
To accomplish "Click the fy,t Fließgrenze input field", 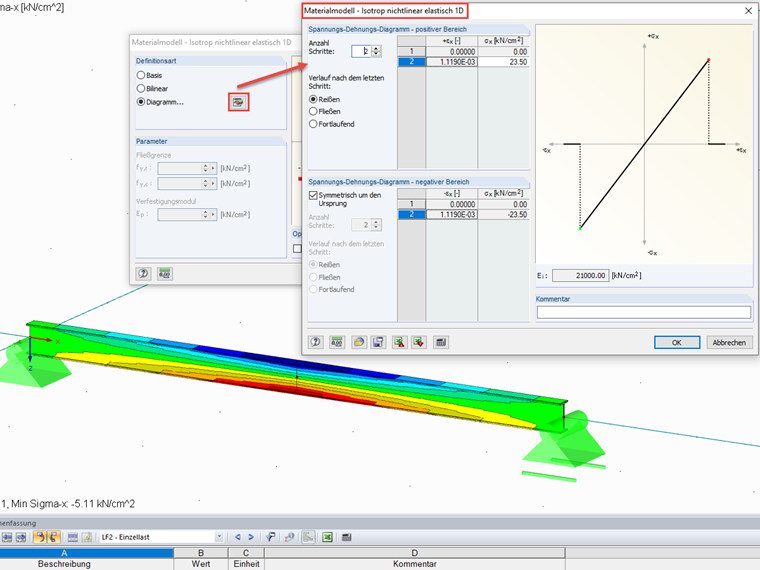I will pos(179,168).
